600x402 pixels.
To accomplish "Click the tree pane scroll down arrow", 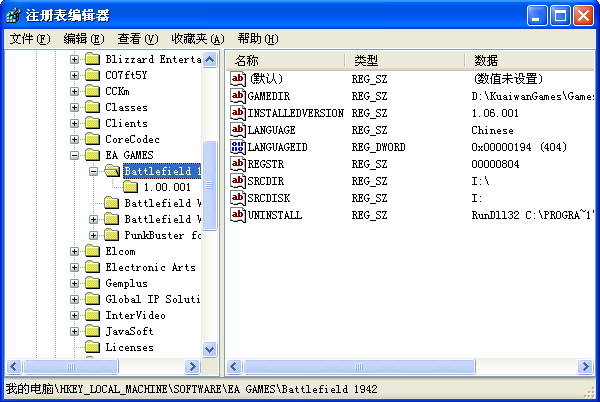I will [x=210, y=349].
